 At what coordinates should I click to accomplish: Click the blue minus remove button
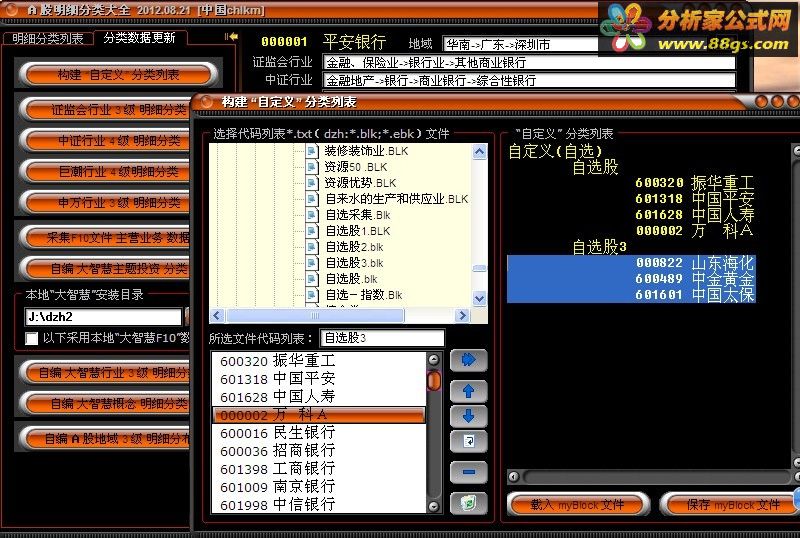[468, 472]
